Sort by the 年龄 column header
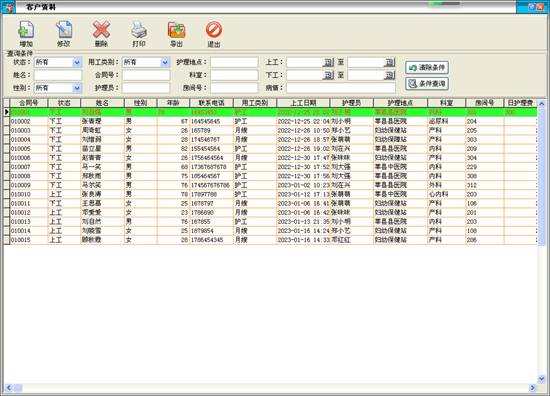The width and height of the screenshot is (550, 396). point(173,103)
